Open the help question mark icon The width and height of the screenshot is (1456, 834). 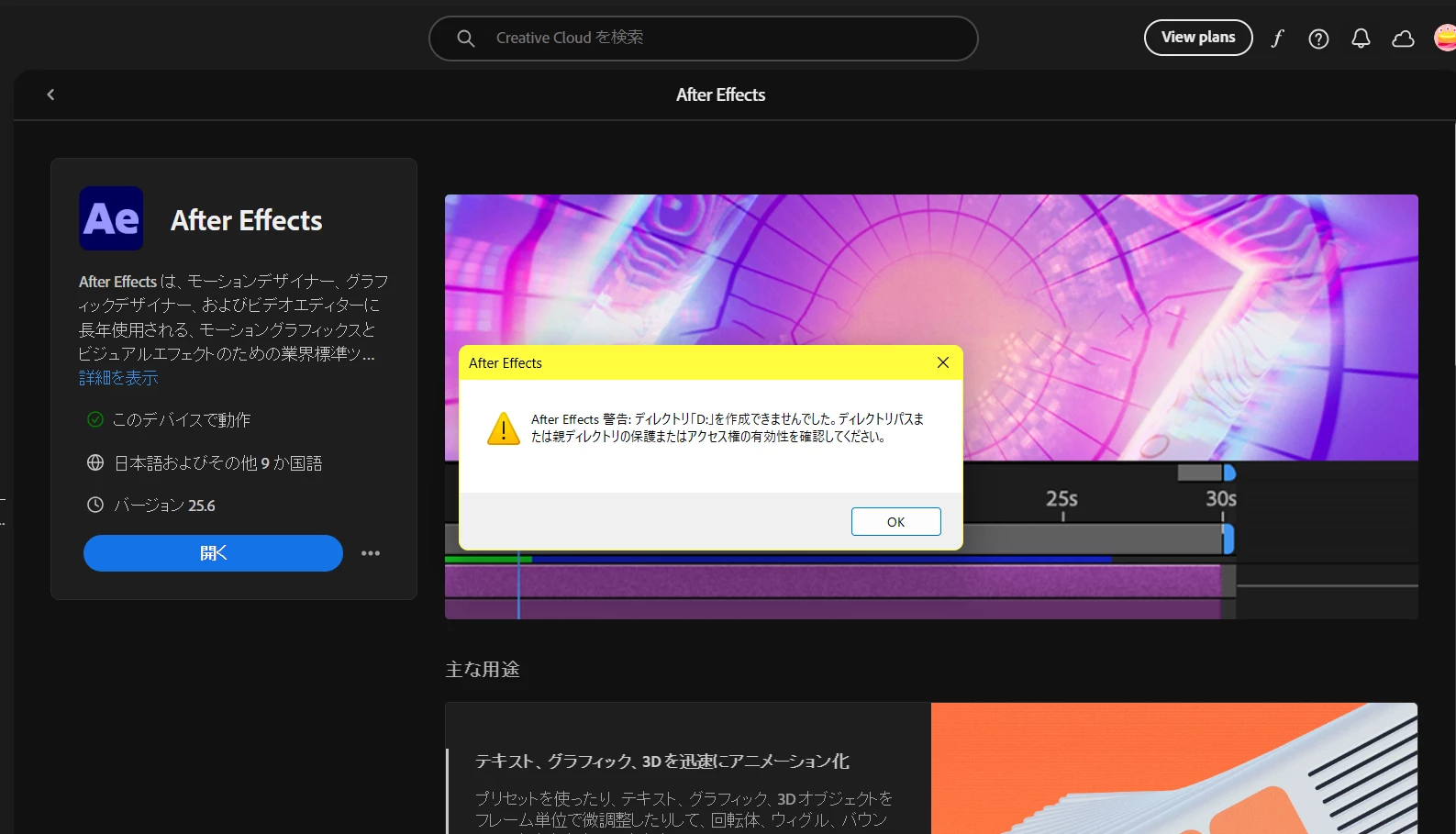pos(1318,39)
